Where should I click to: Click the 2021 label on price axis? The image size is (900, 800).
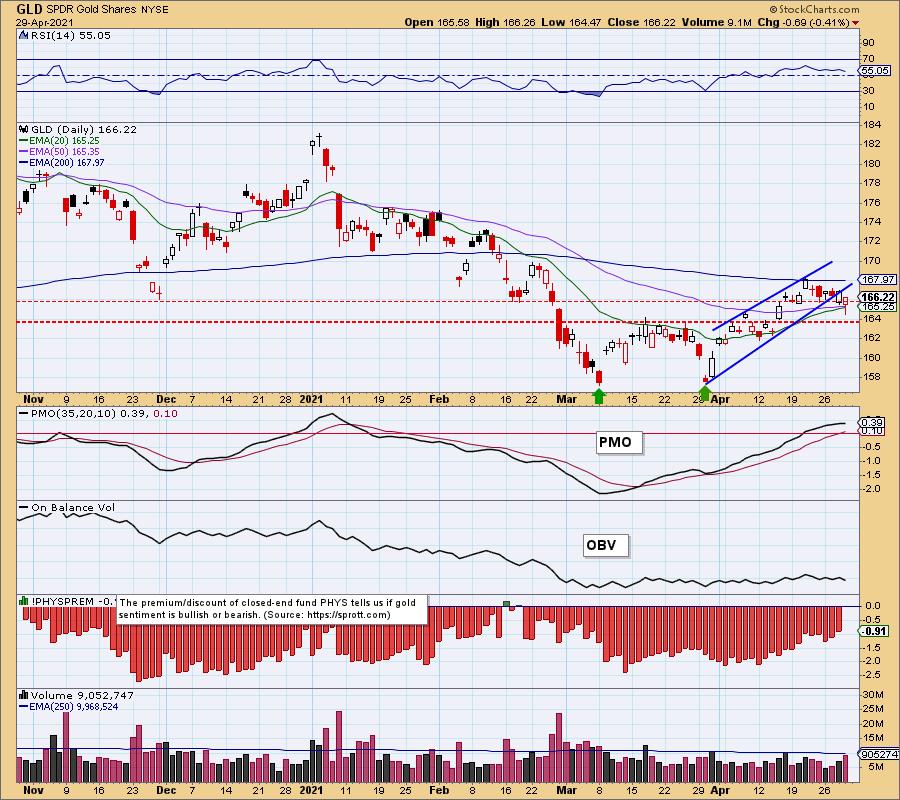[x=312, y=399]
